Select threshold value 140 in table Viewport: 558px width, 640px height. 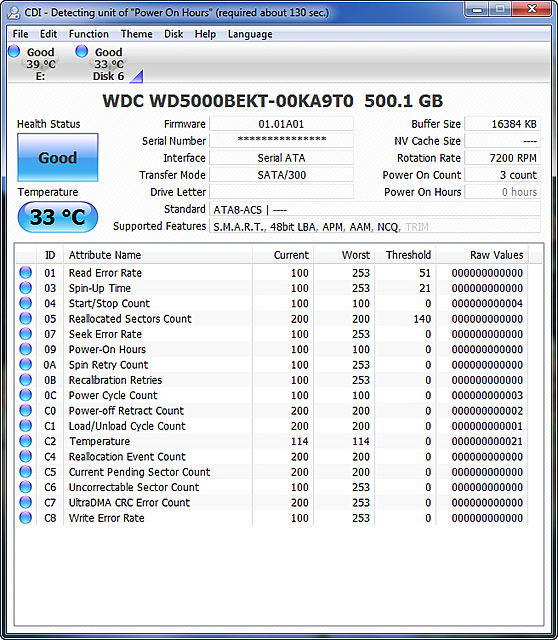click(422, 319)
